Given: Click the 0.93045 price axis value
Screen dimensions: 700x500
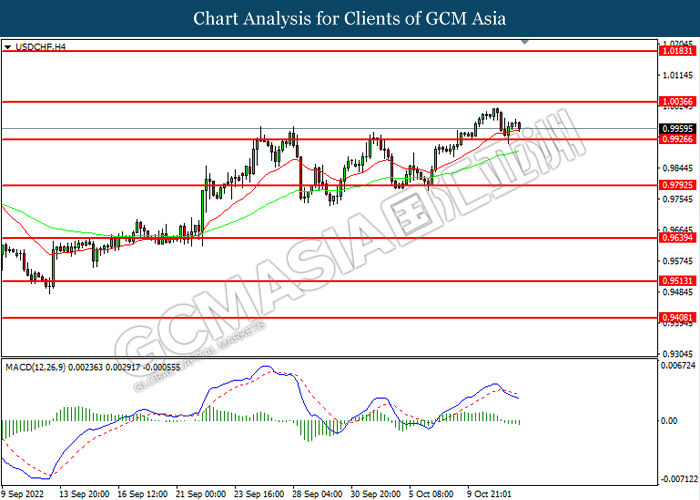Looking at the screenshot, I should [678, 354].
